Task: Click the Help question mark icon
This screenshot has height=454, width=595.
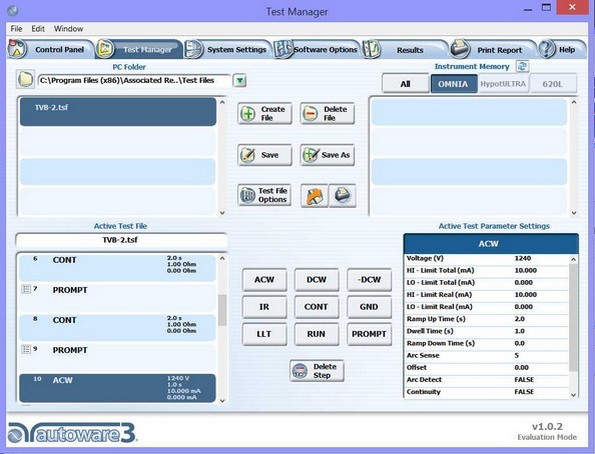Action: (547, 49)
